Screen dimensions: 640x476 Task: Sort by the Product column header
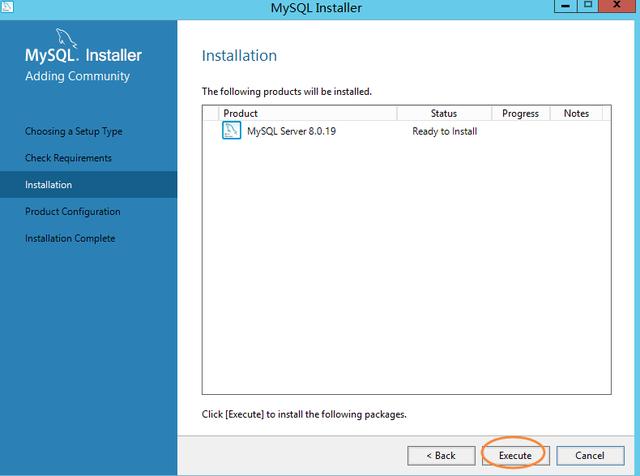[x=307, y=113]
